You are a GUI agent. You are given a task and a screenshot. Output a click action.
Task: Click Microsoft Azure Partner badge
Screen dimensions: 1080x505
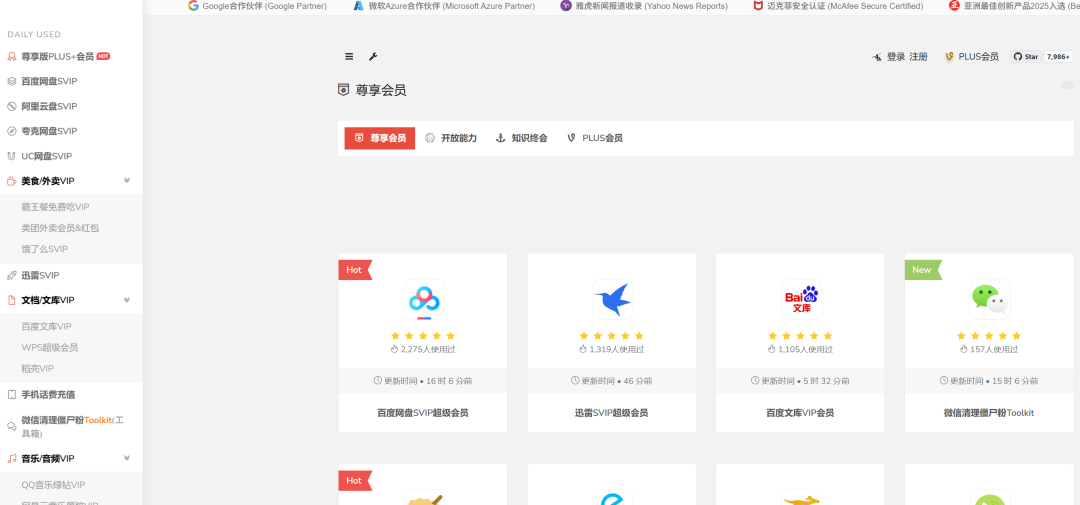pos(444,6)
